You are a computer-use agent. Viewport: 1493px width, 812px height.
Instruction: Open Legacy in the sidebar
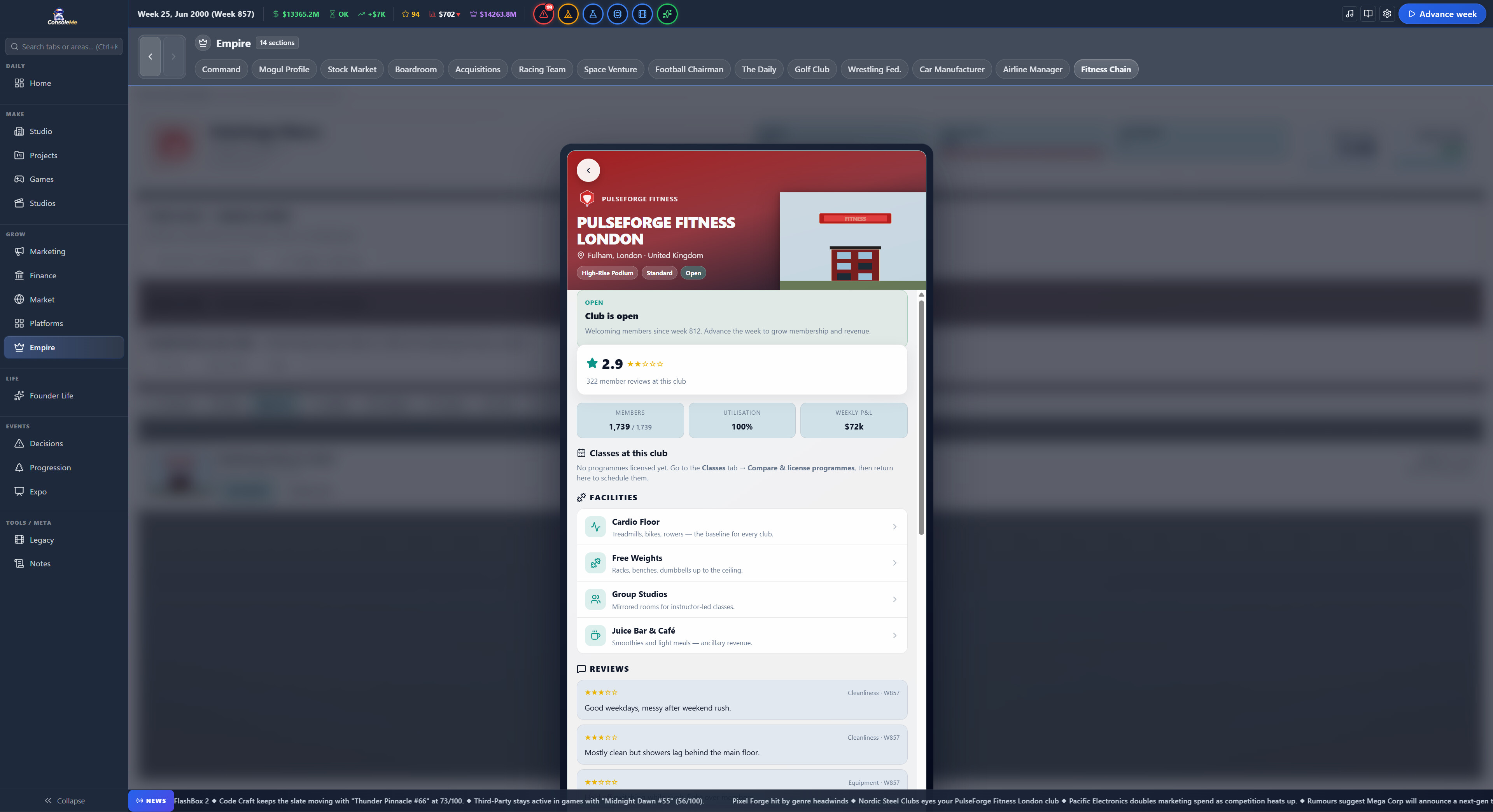[64, 540]
